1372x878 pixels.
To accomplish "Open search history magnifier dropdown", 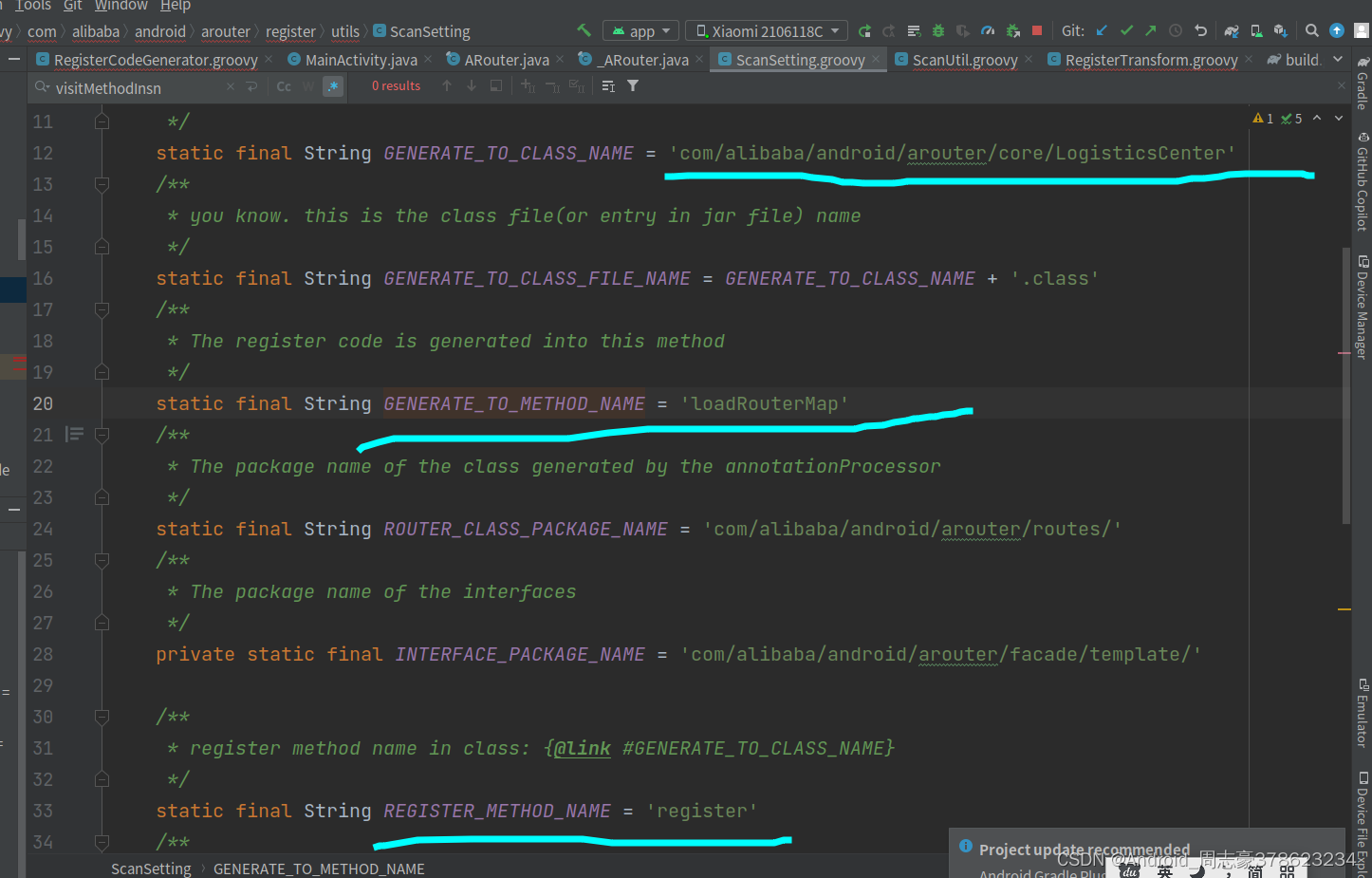I will (x=42, y=87).
